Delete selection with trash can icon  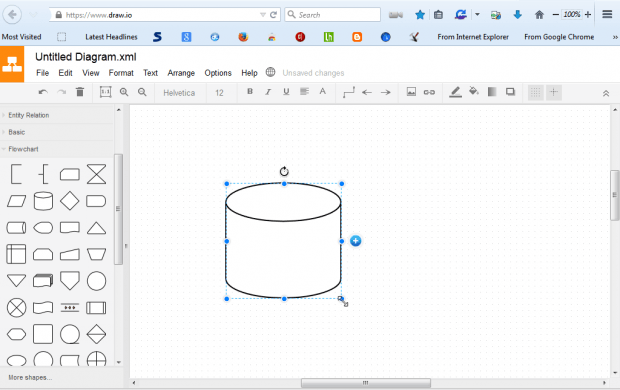pyautogui.click(x=80, y=92)
